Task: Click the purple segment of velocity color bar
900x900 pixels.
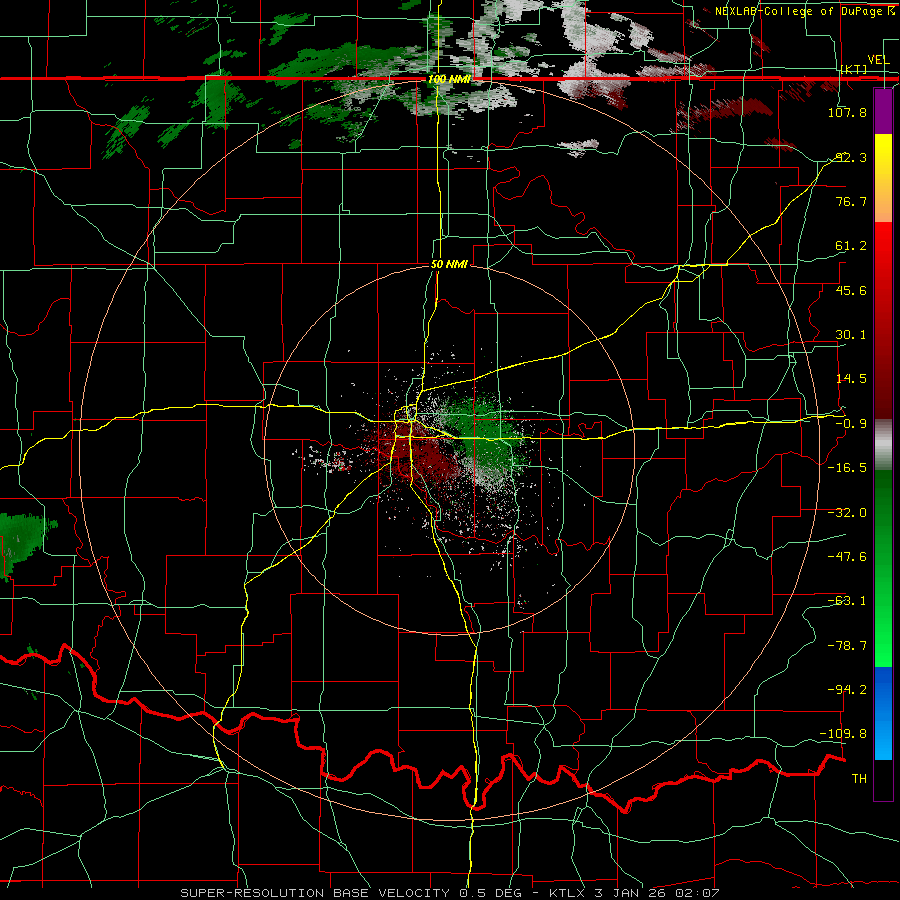Action: [x=883, y=111]
